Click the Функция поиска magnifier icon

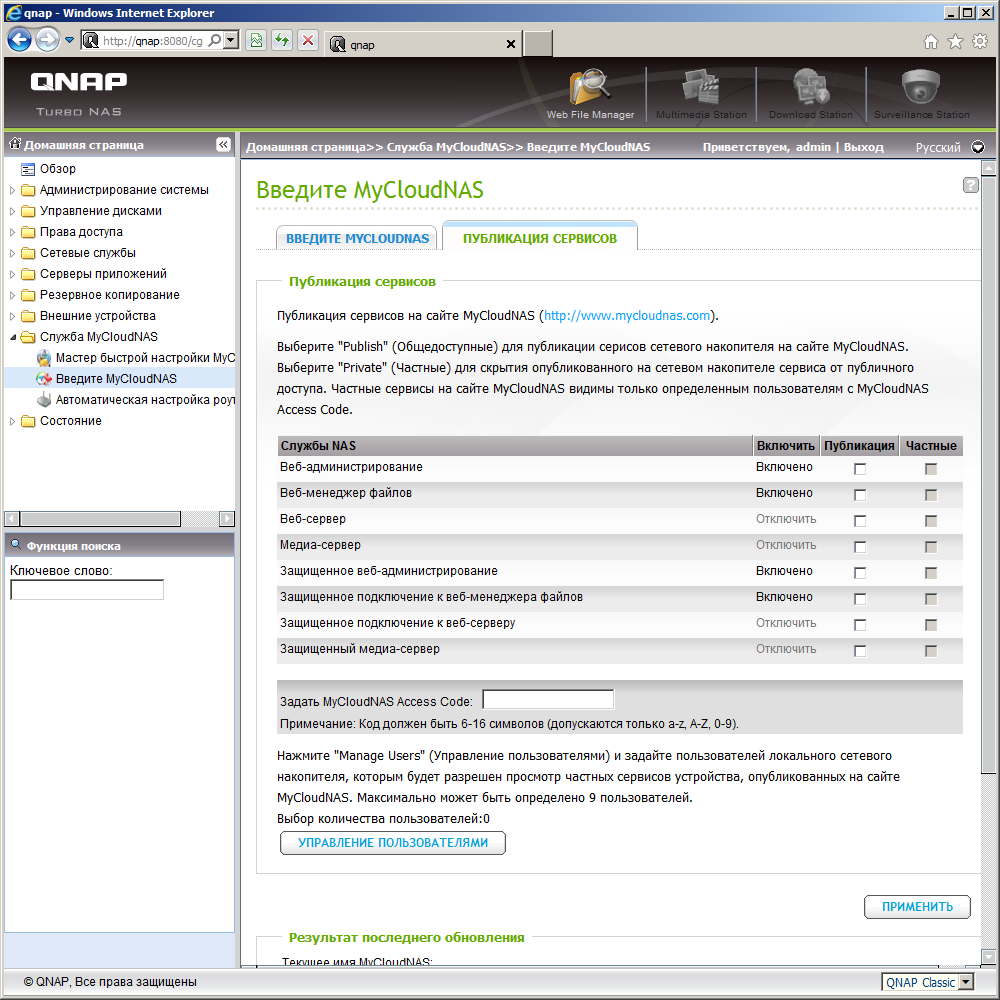[x=16, y=545]
